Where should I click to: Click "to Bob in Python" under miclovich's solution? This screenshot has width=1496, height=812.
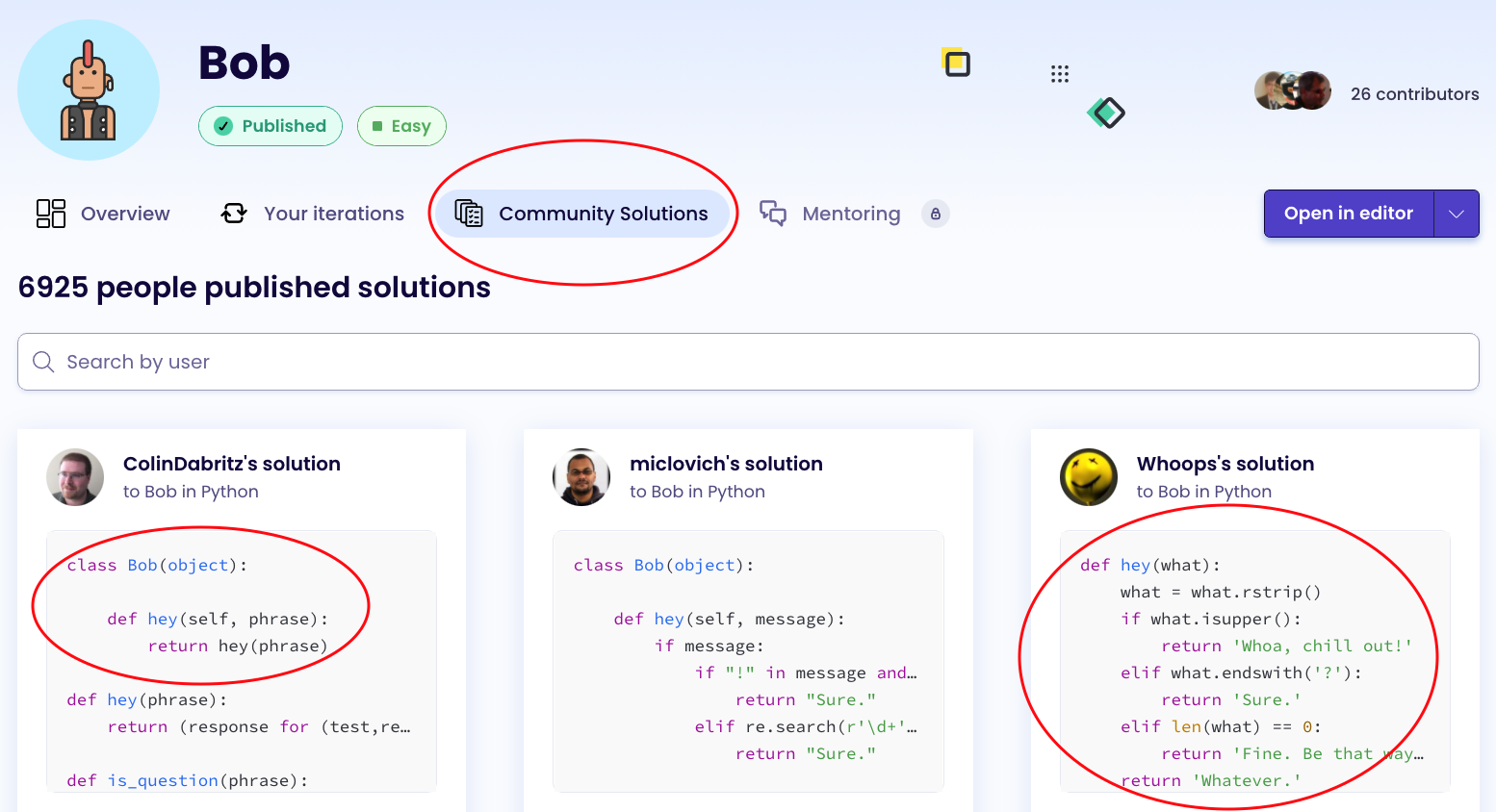point(697,492)
